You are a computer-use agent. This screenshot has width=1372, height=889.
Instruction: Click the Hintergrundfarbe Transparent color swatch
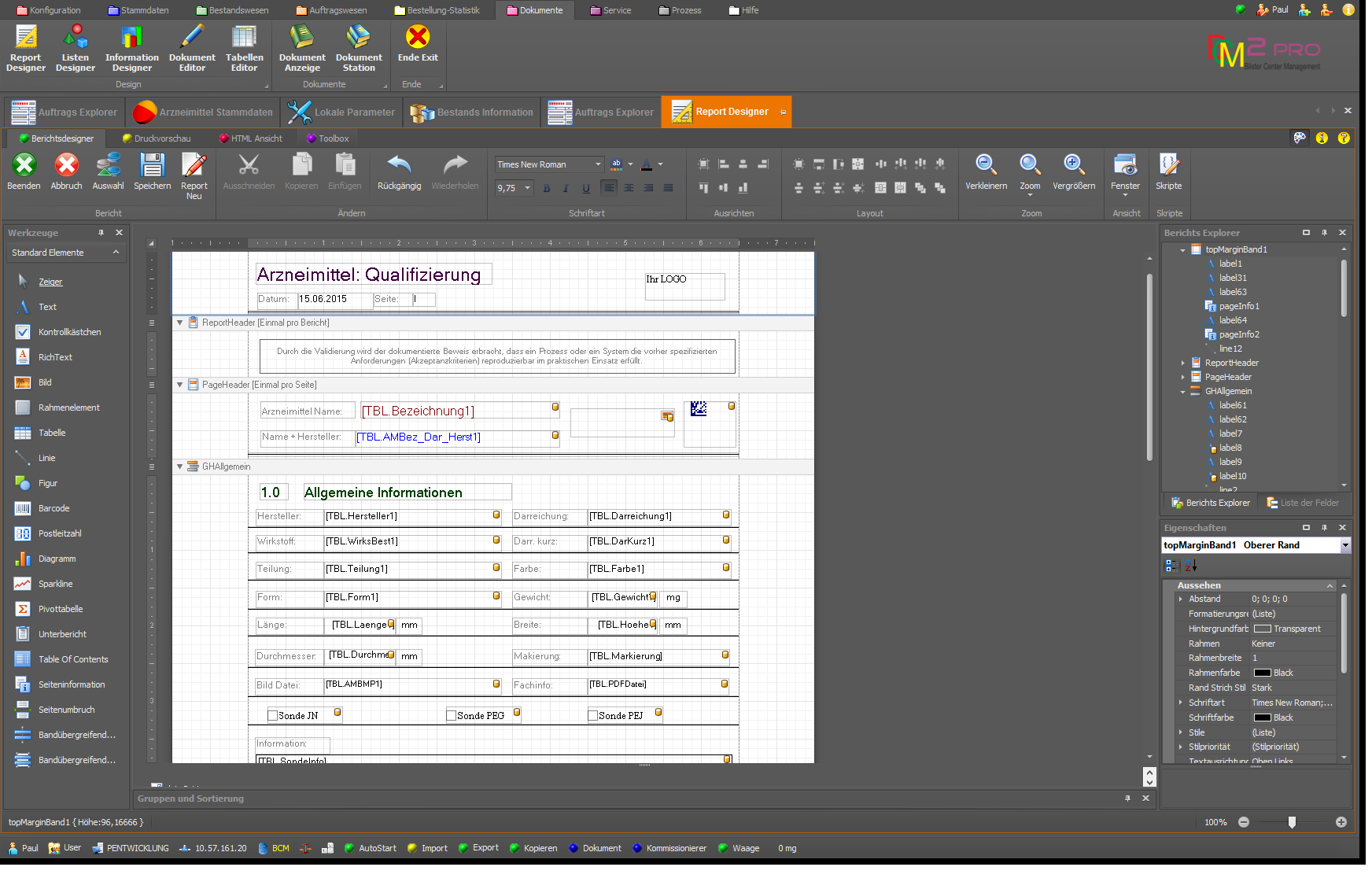point(1262,629)
